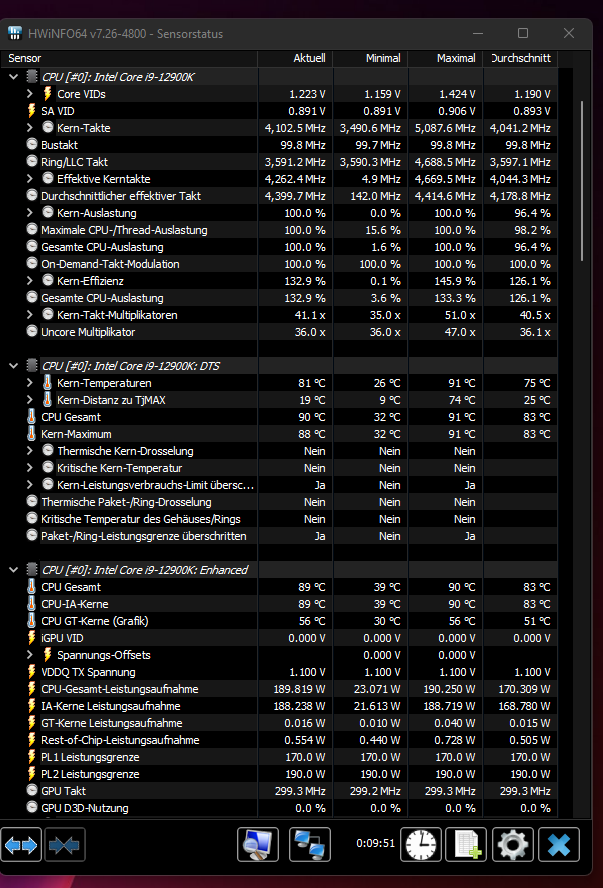Click the clock icon beside Bustakt
The image size is (603, 888).
click(32, 144)
